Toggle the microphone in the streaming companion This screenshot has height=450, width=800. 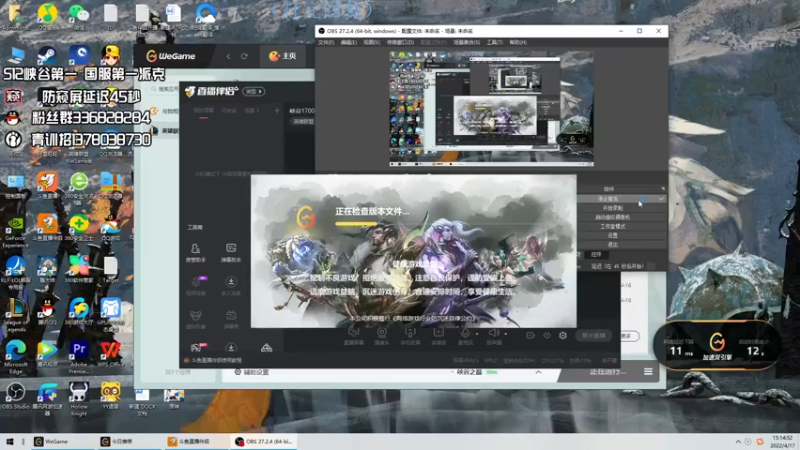(x=465, y=333)
